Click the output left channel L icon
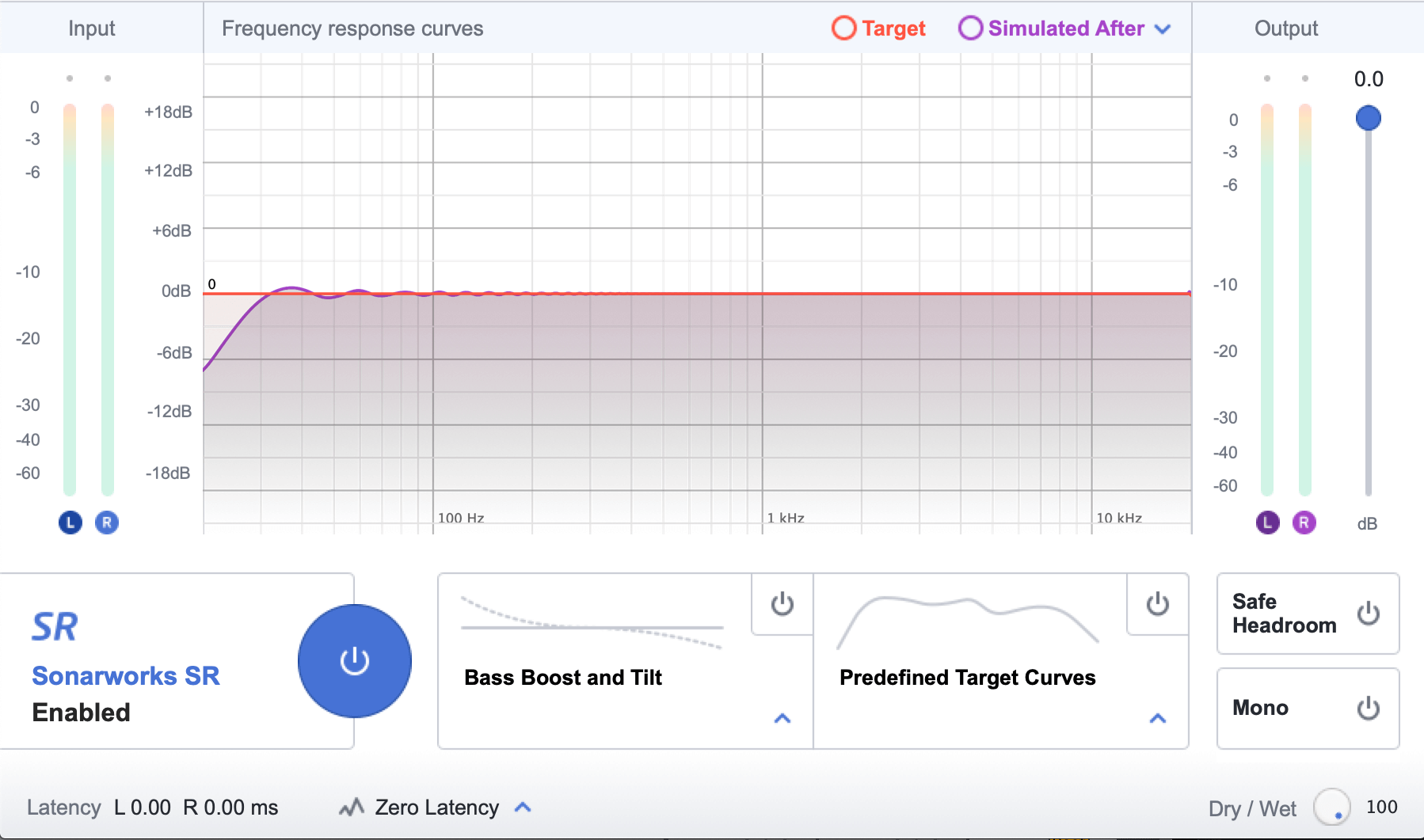Viewport: 1424px width, 840px height. click(1267, 523)
